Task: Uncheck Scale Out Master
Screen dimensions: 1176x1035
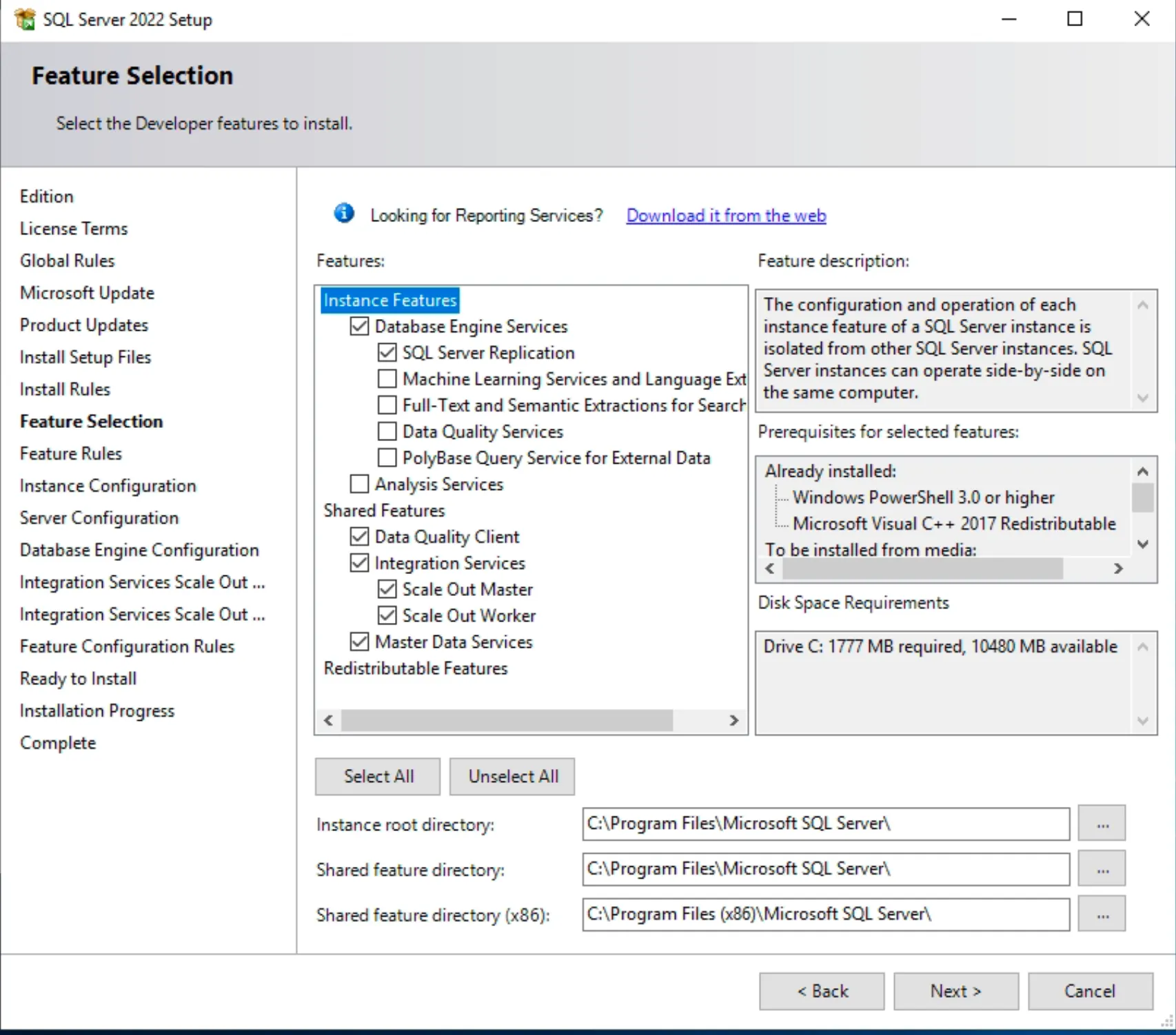Action: click(x=387, y=589)
